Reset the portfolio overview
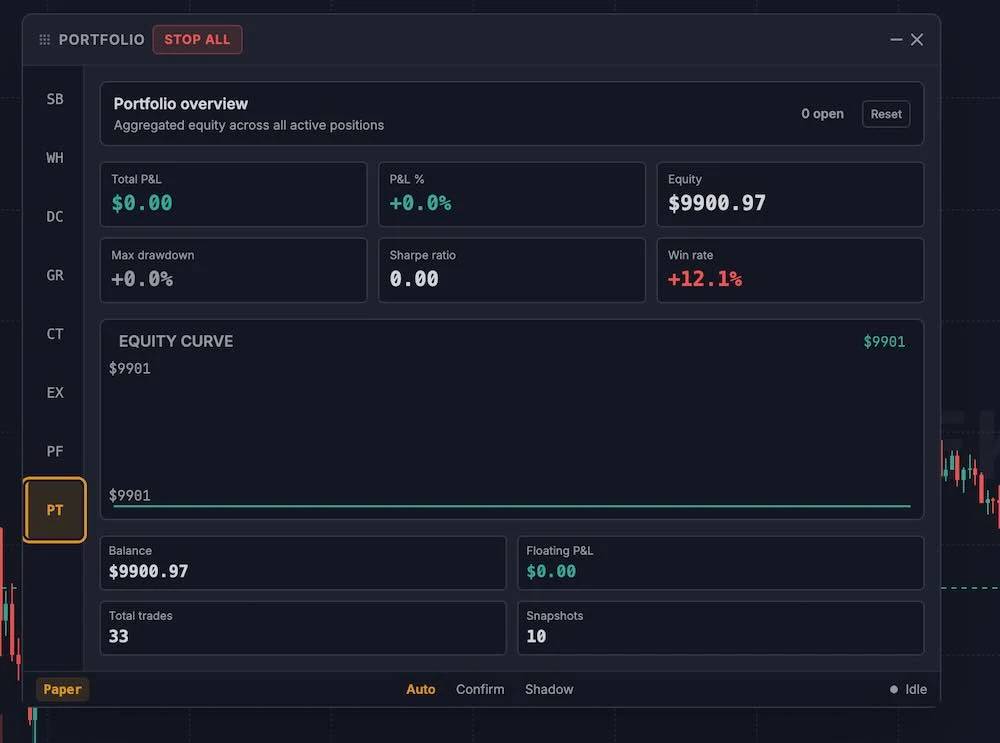 [x=886, y=114]
